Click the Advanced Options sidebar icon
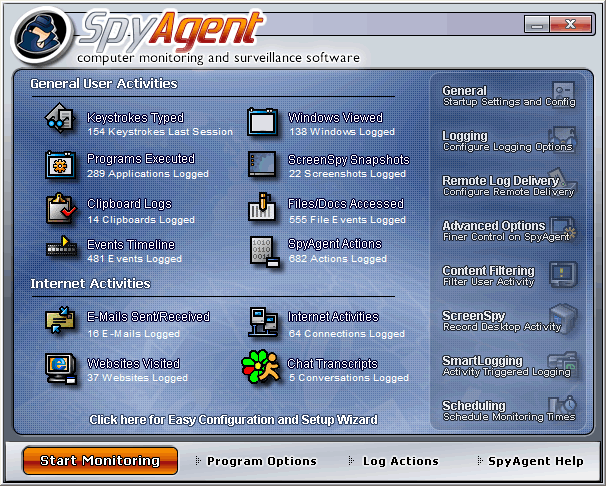606x486 pixels. tap(563, 229)
